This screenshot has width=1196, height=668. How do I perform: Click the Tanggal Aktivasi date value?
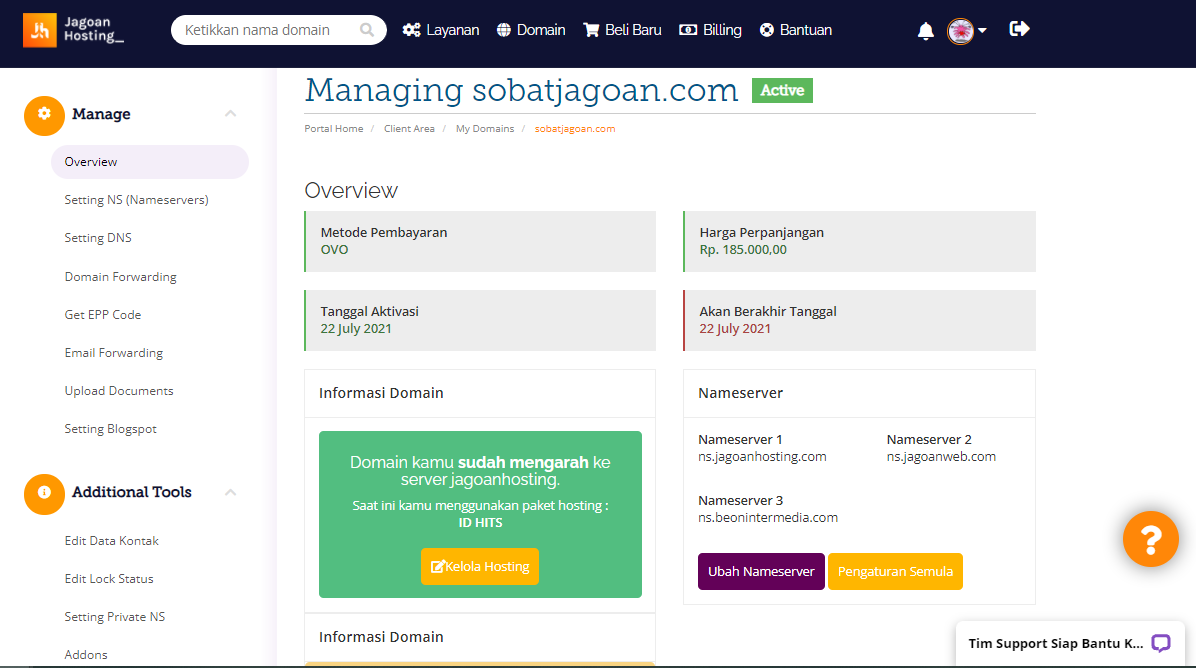pyautogui.click(x=356, y=329)
